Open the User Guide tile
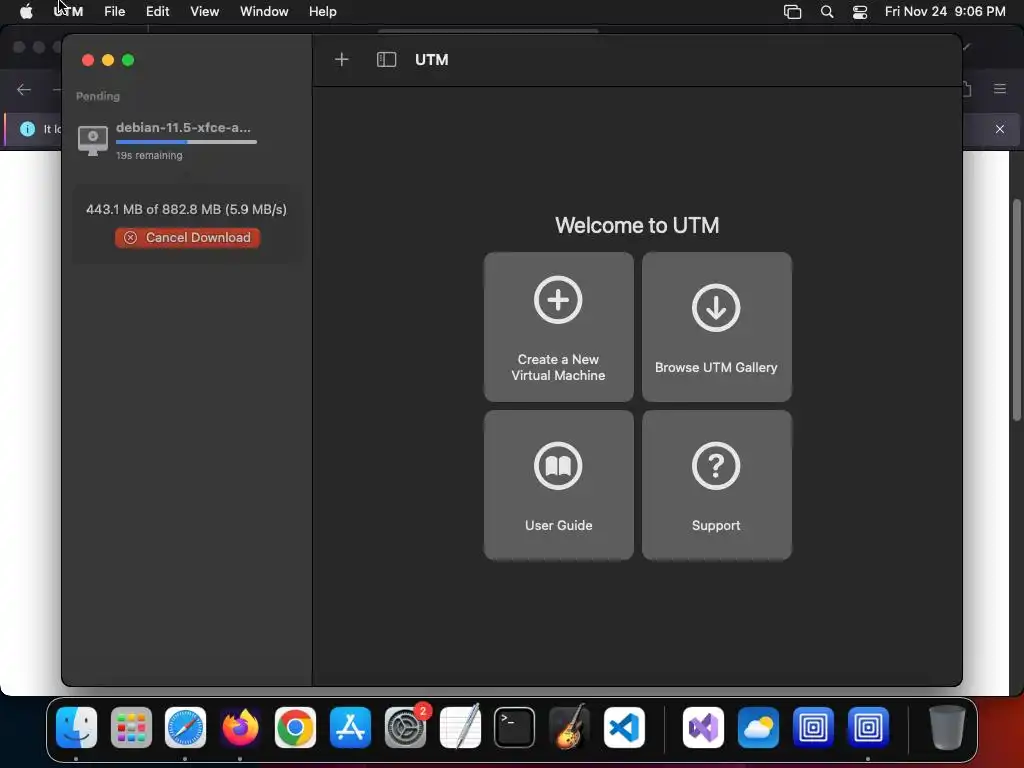This screenshot has height=768, width=1024. (x=558, y=485)
